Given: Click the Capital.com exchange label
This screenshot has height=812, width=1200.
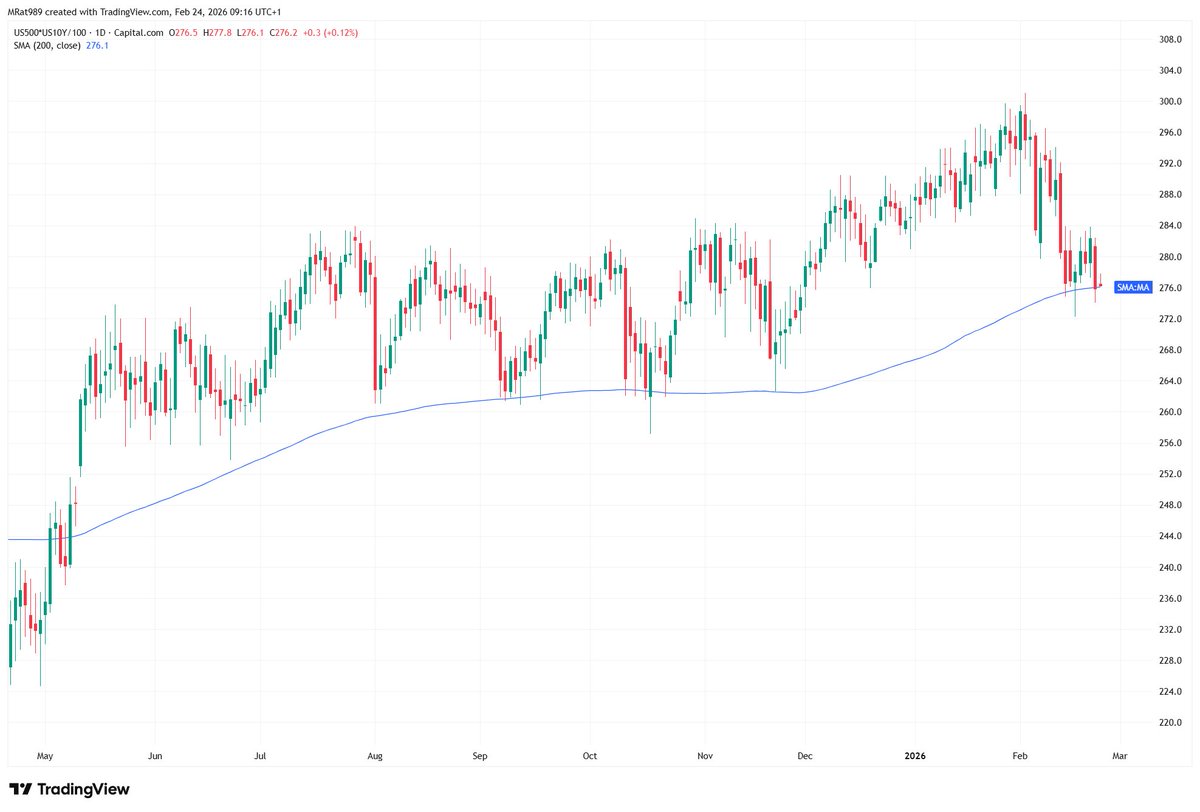Looking at the screenshot, I should tap(140, 32).
